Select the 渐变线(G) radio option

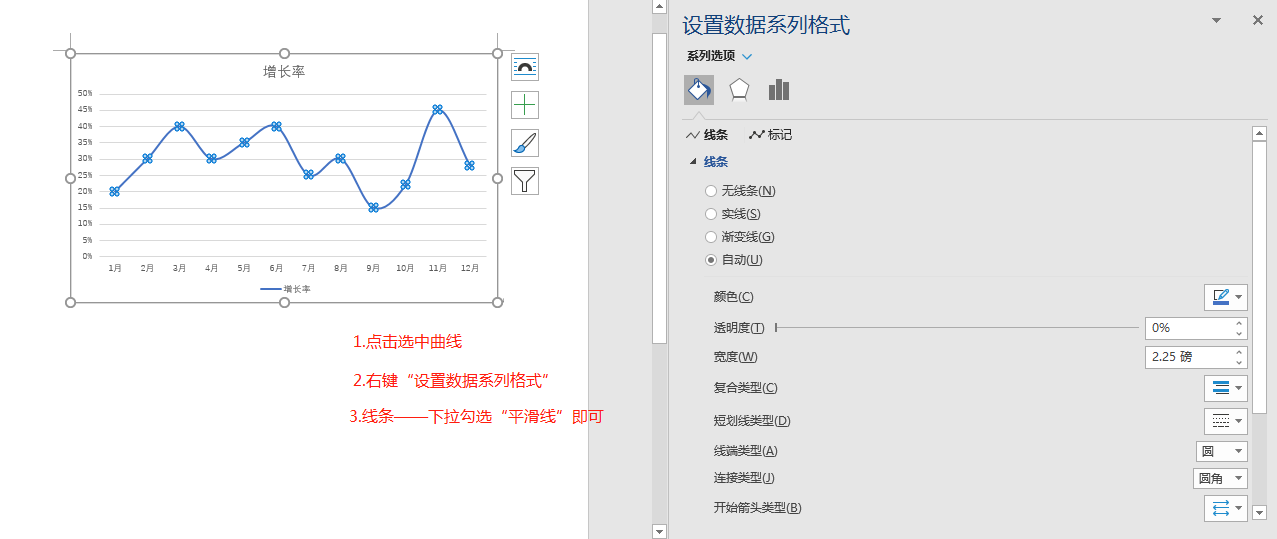(711, 237)
